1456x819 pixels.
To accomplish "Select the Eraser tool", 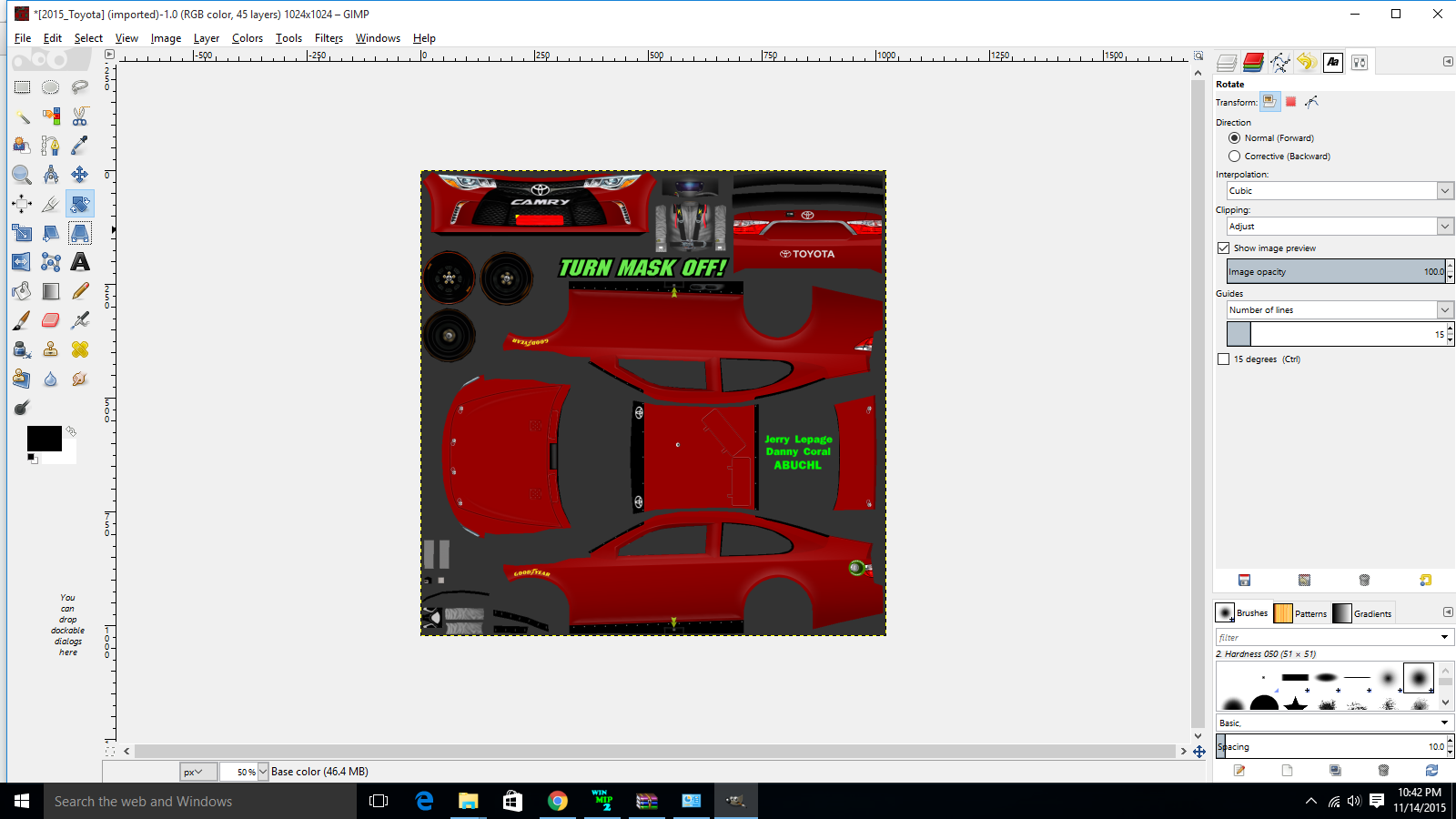I will 51,320.
